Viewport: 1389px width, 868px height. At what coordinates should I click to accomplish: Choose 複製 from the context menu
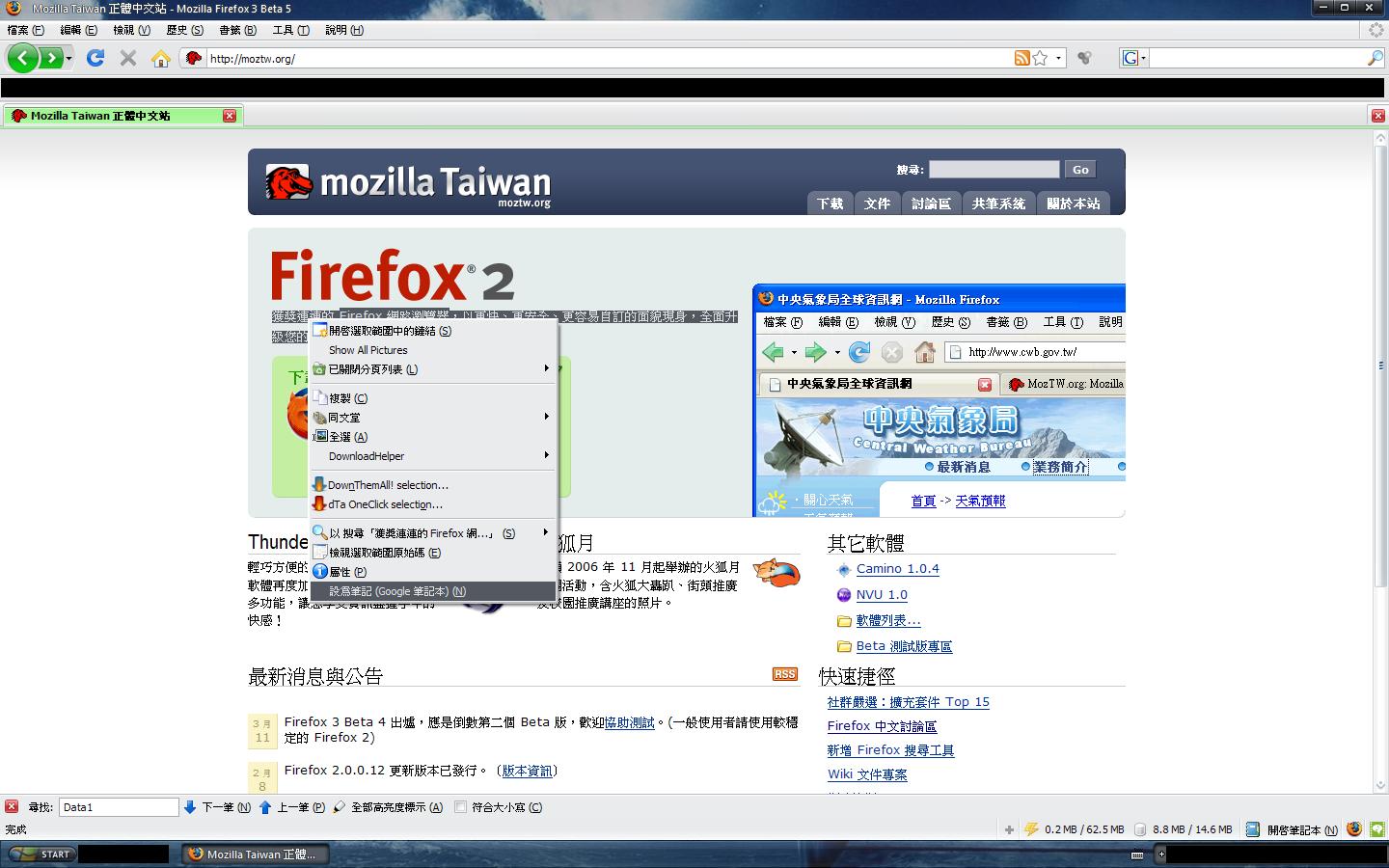pos(433,398)
